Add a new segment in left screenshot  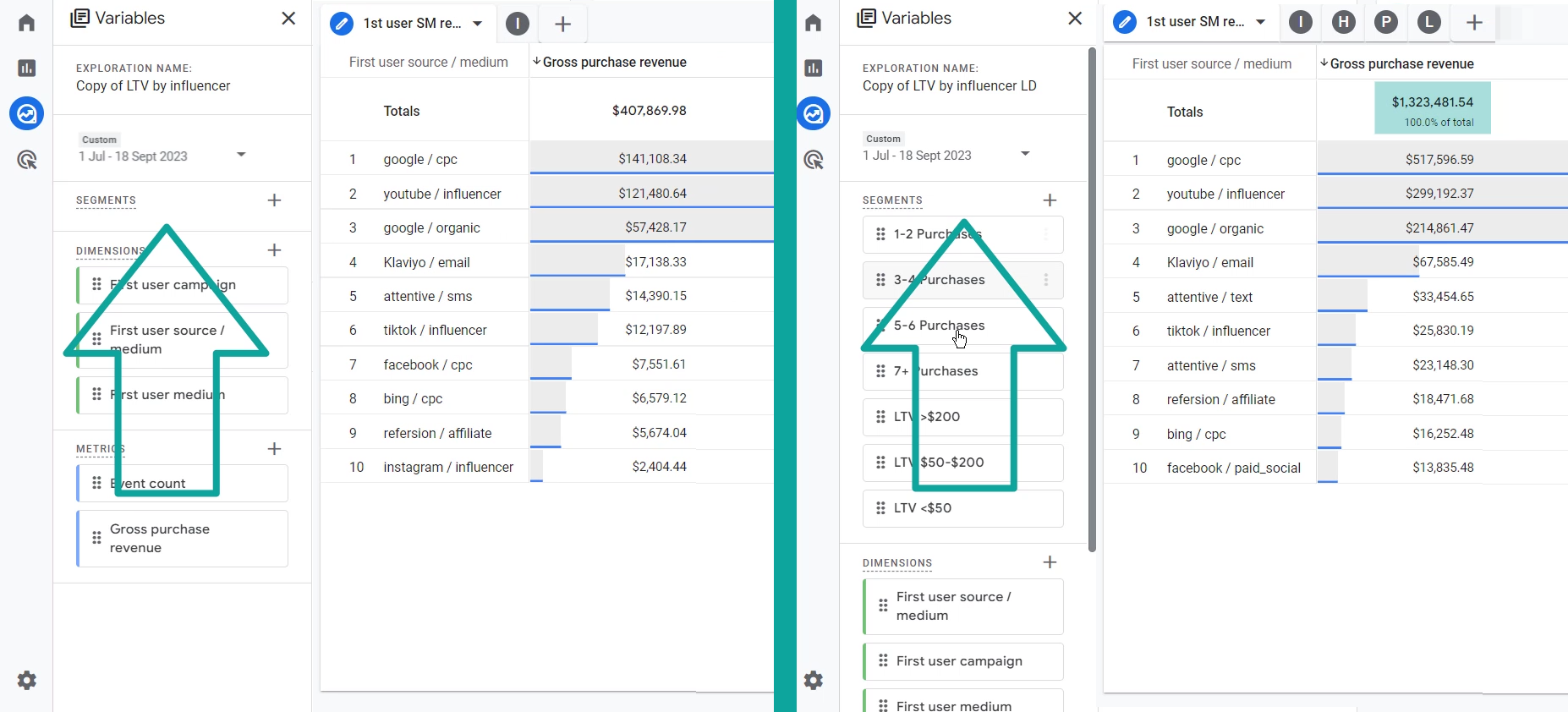click(x=274, y=200)
